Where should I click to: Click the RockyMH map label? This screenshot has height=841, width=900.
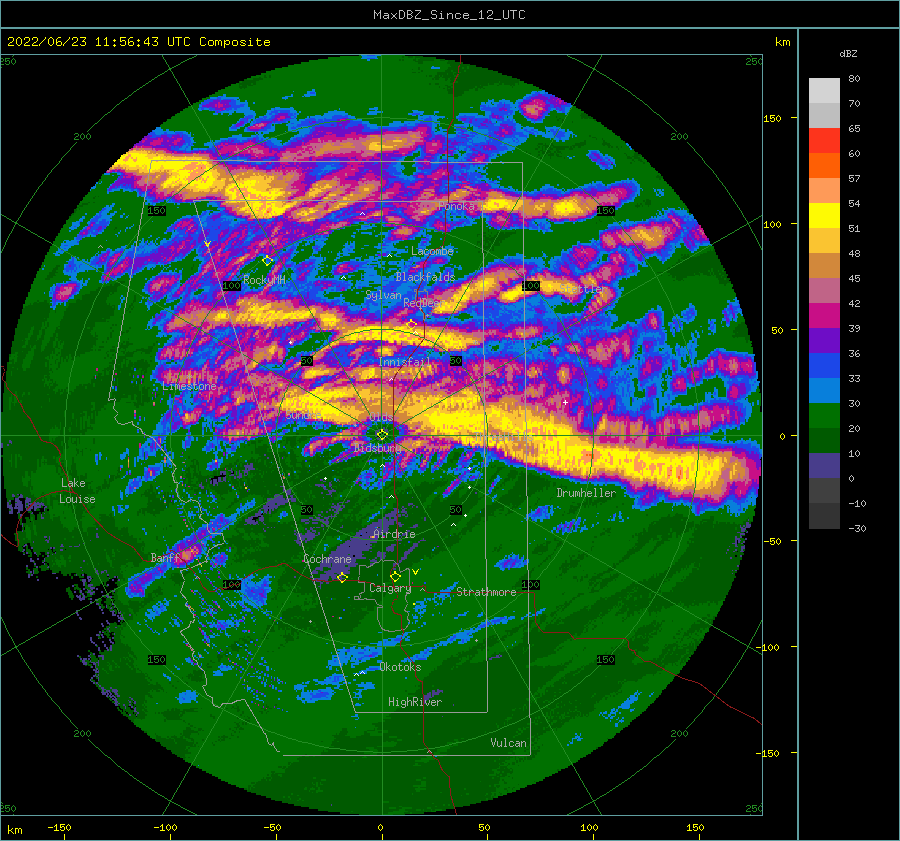[264, 280]
